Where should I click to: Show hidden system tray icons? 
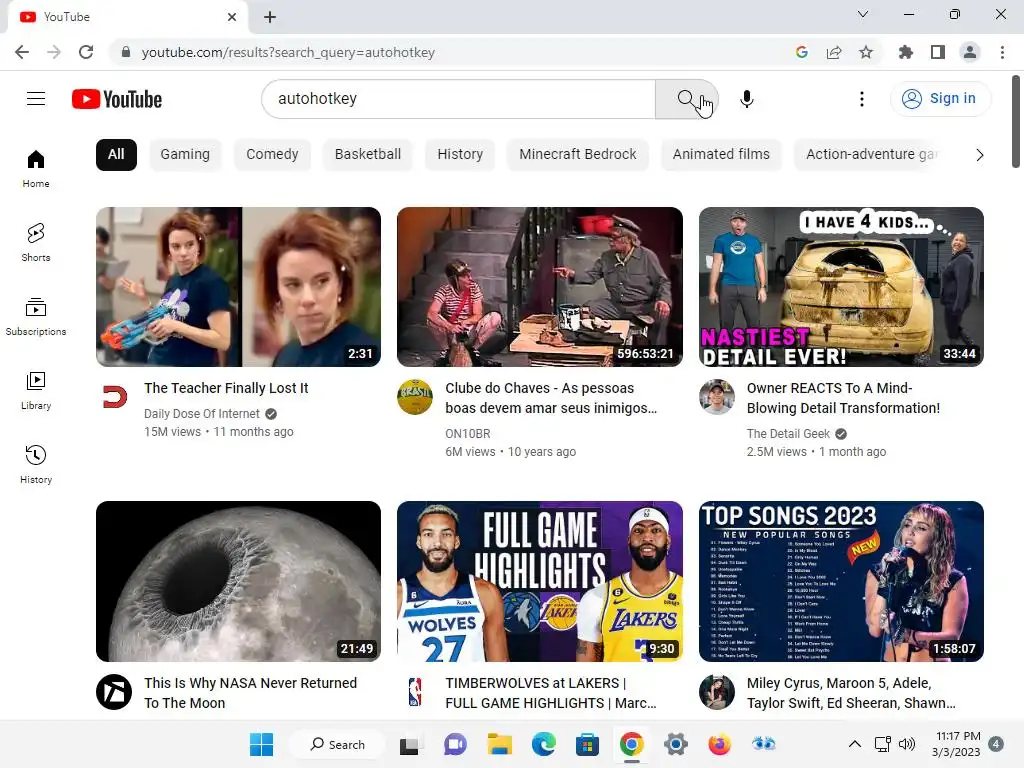pyautogui.click(x=854, y=744)
